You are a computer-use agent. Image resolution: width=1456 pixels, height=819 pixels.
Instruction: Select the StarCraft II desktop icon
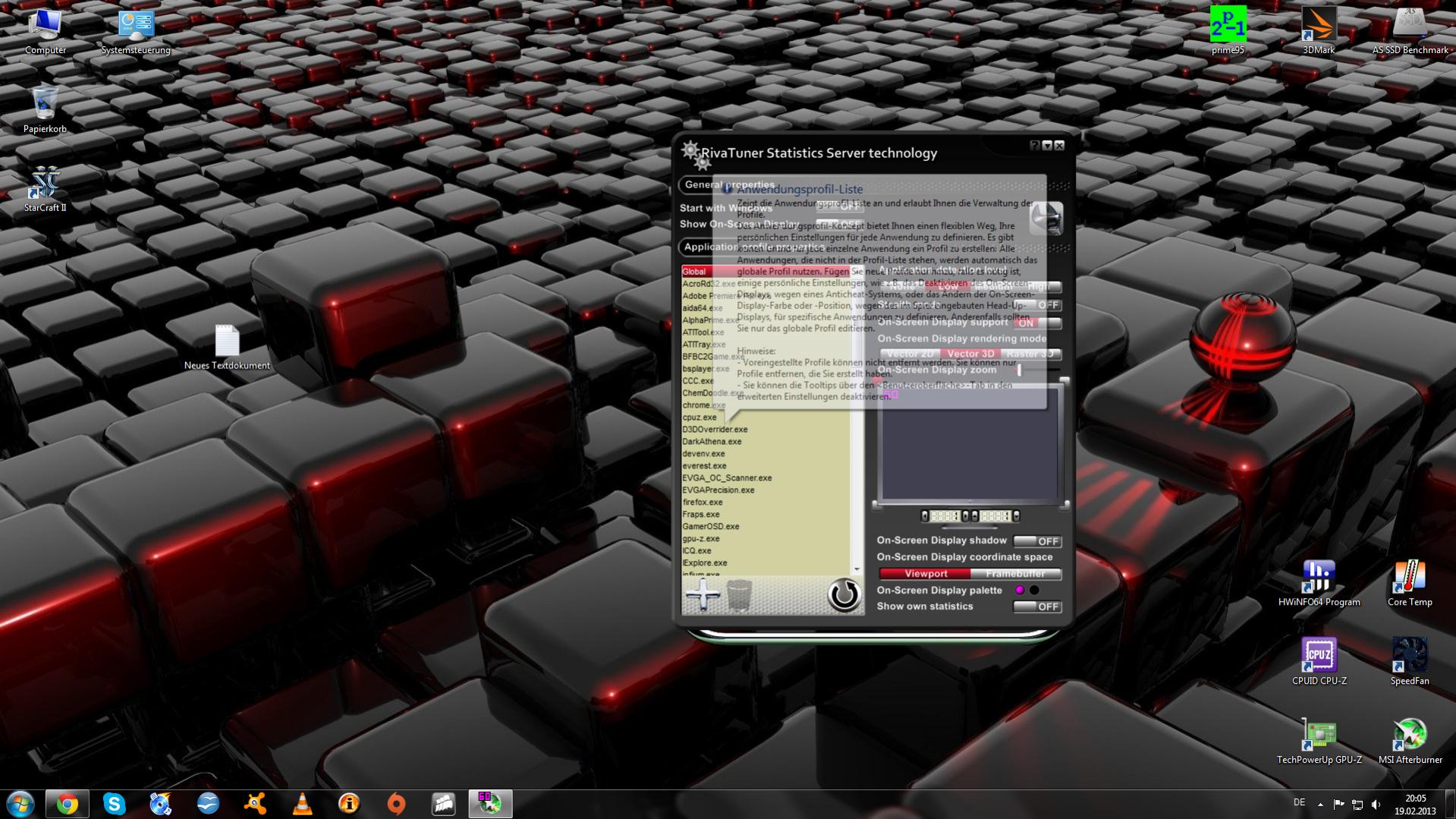click(x=45, y=189)
